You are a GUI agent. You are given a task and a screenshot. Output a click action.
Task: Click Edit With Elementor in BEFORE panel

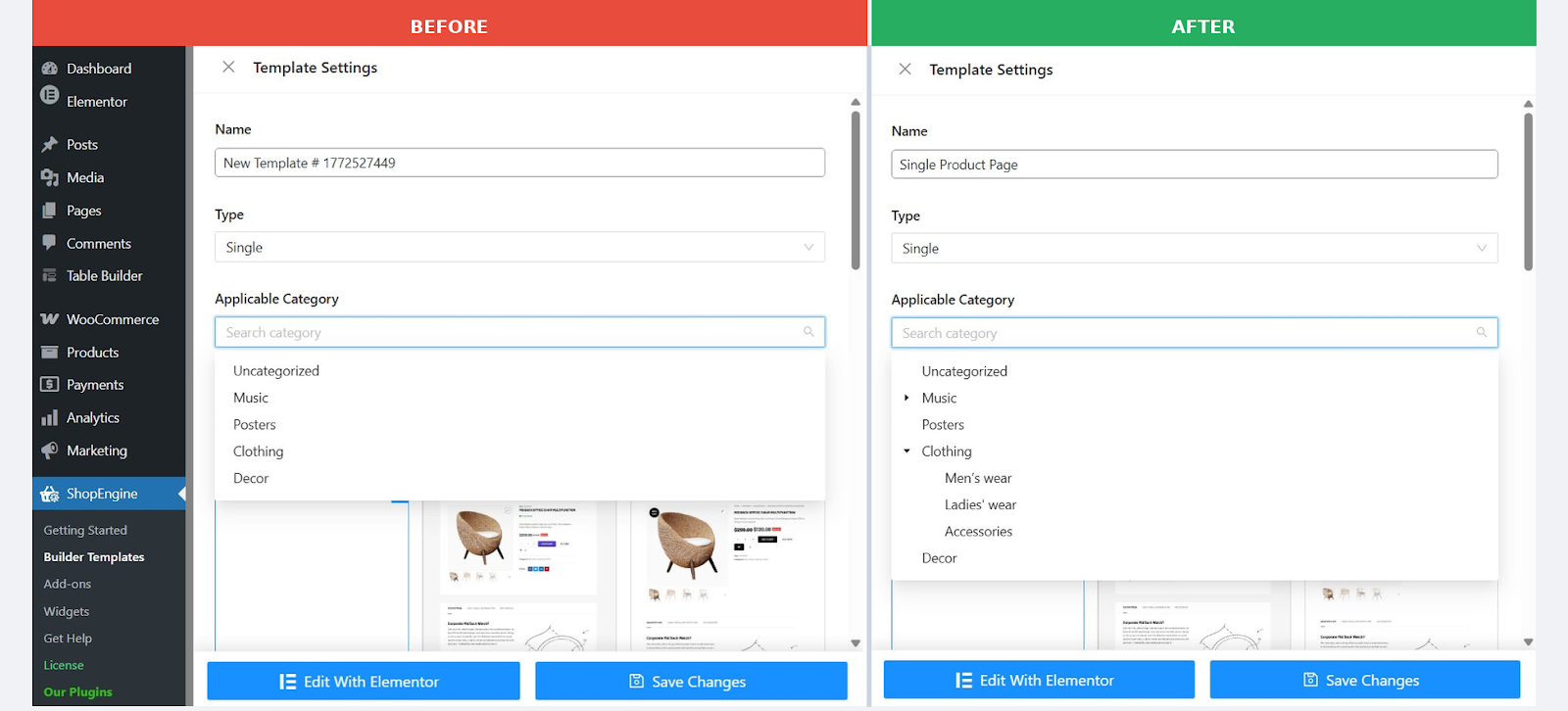pos(363,682)
